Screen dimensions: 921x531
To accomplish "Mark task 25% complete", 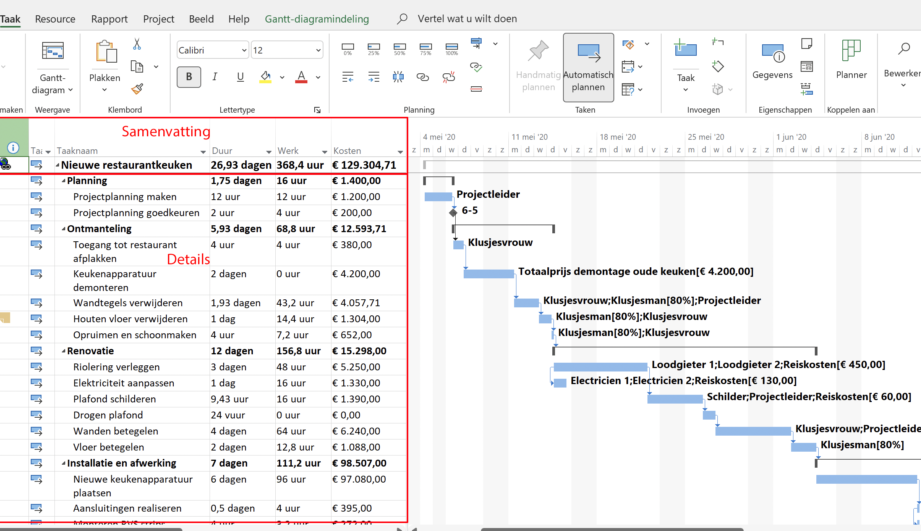I will [374, 48].
